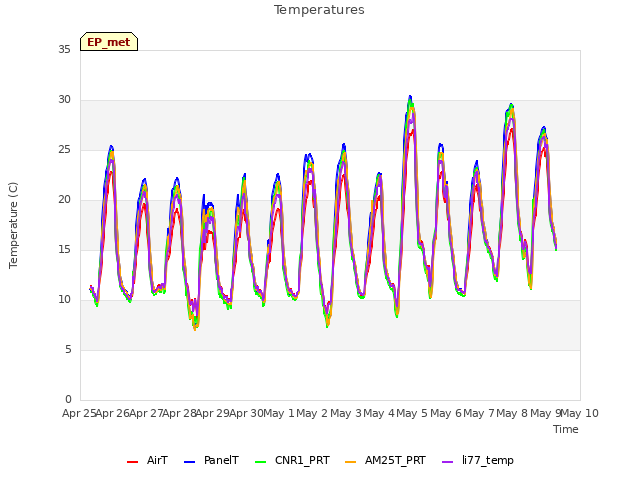Click the May 4 x-axis date label
Viewport: 640px width, 480px height.
point(379,414)
